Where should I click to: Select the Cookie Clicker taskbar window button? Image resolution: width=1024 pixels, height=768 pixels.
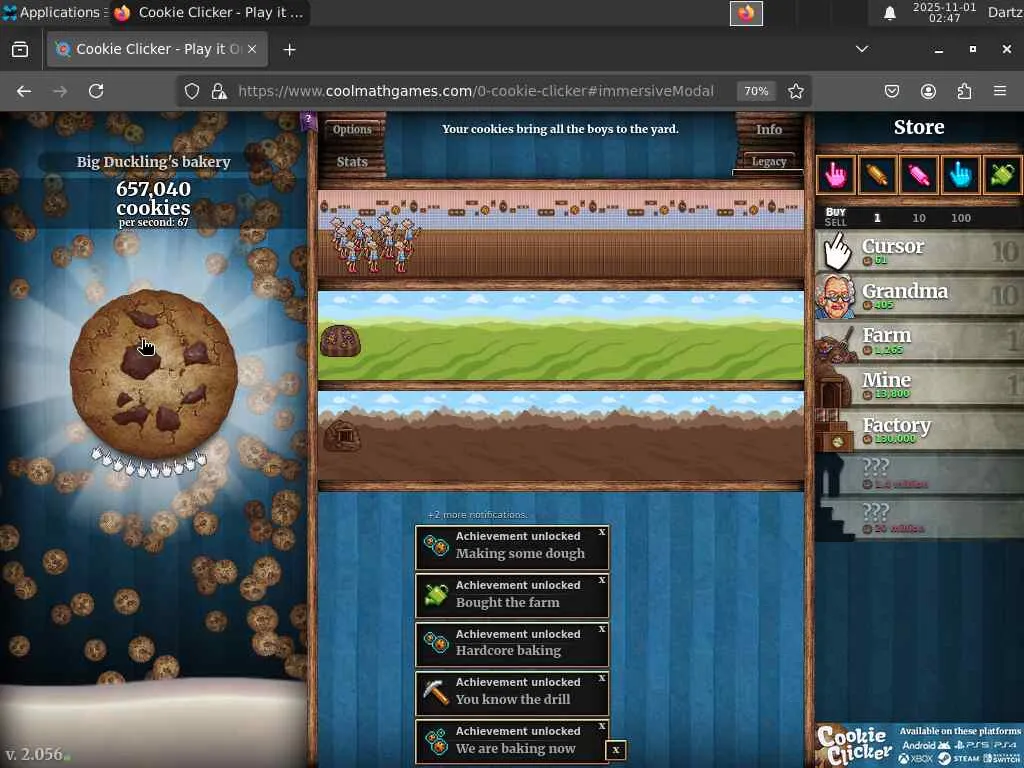point(210,12)
